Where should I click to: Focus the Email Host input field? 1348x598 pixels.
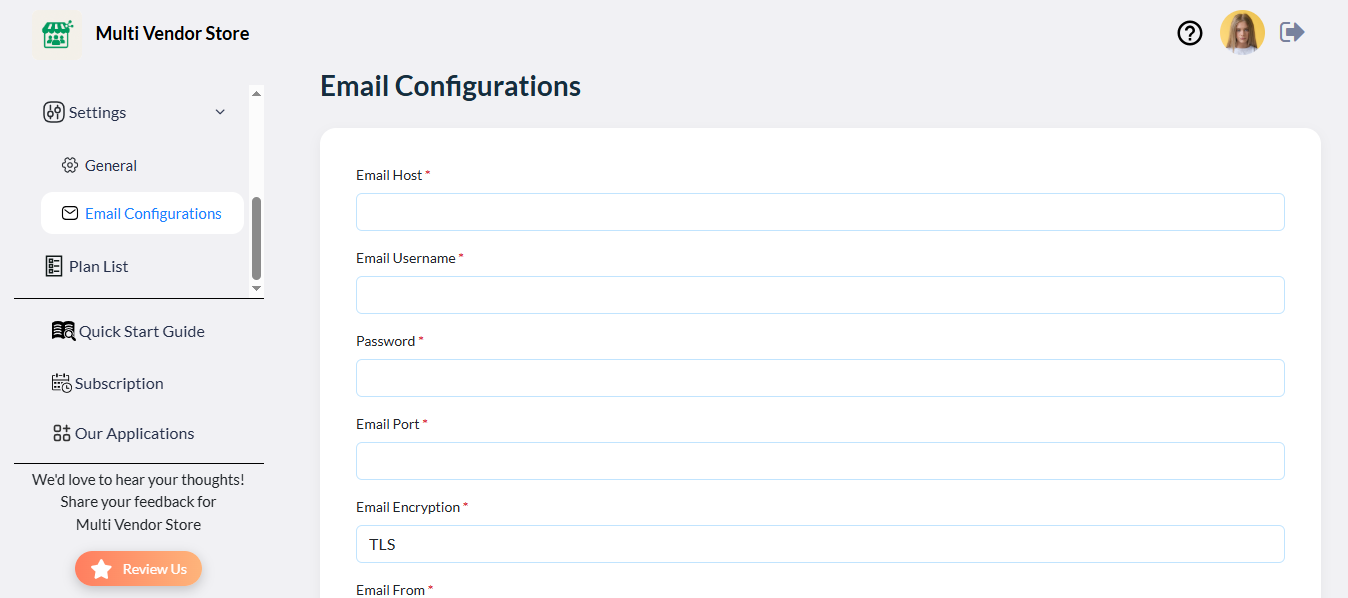point(820,212)
